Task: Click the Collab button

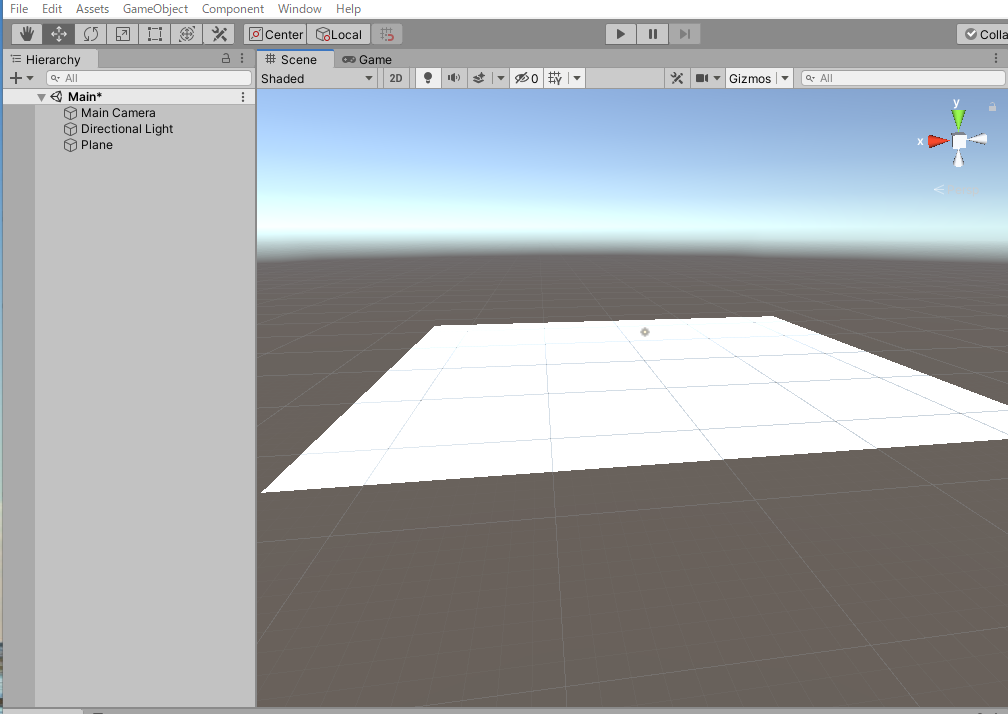Action: coord(984,33)
